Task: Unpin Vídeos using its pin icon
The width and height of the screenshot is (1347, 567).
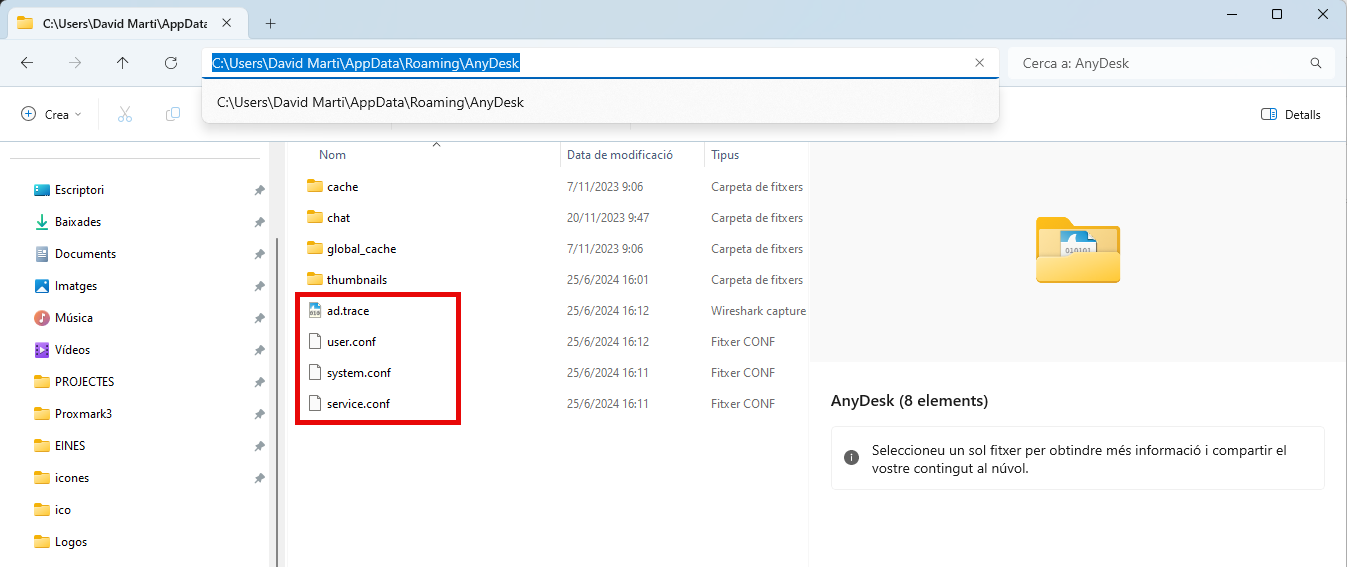Action: 259,350
